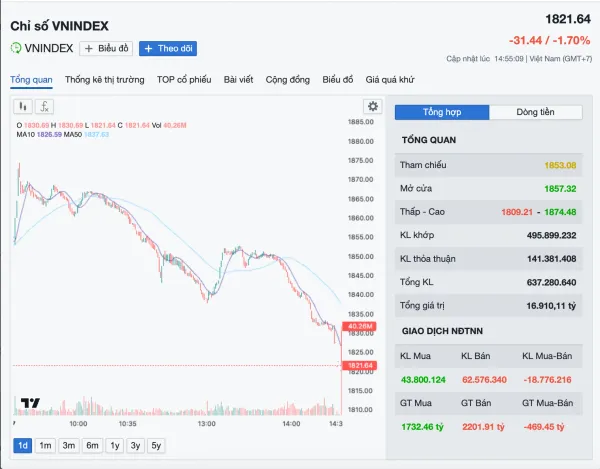
Task: Click GT Mua value 1732.46 tỷ
Action: click(422, 427)
